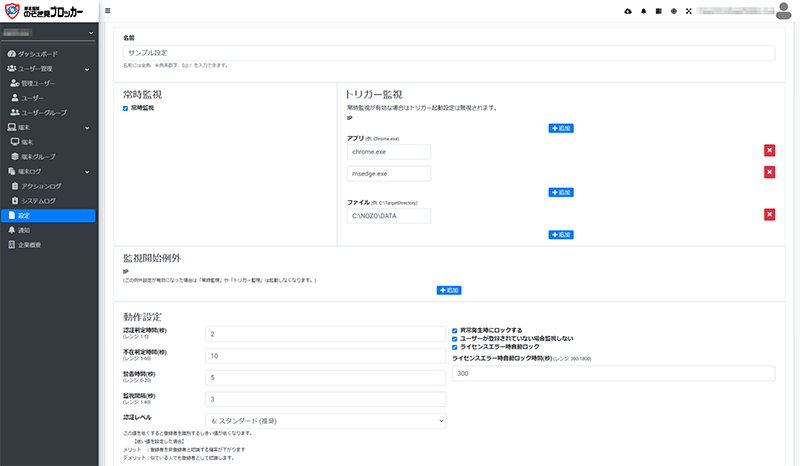Remove the C:\NOZO\DATA entry with its red X

[769, 214]
